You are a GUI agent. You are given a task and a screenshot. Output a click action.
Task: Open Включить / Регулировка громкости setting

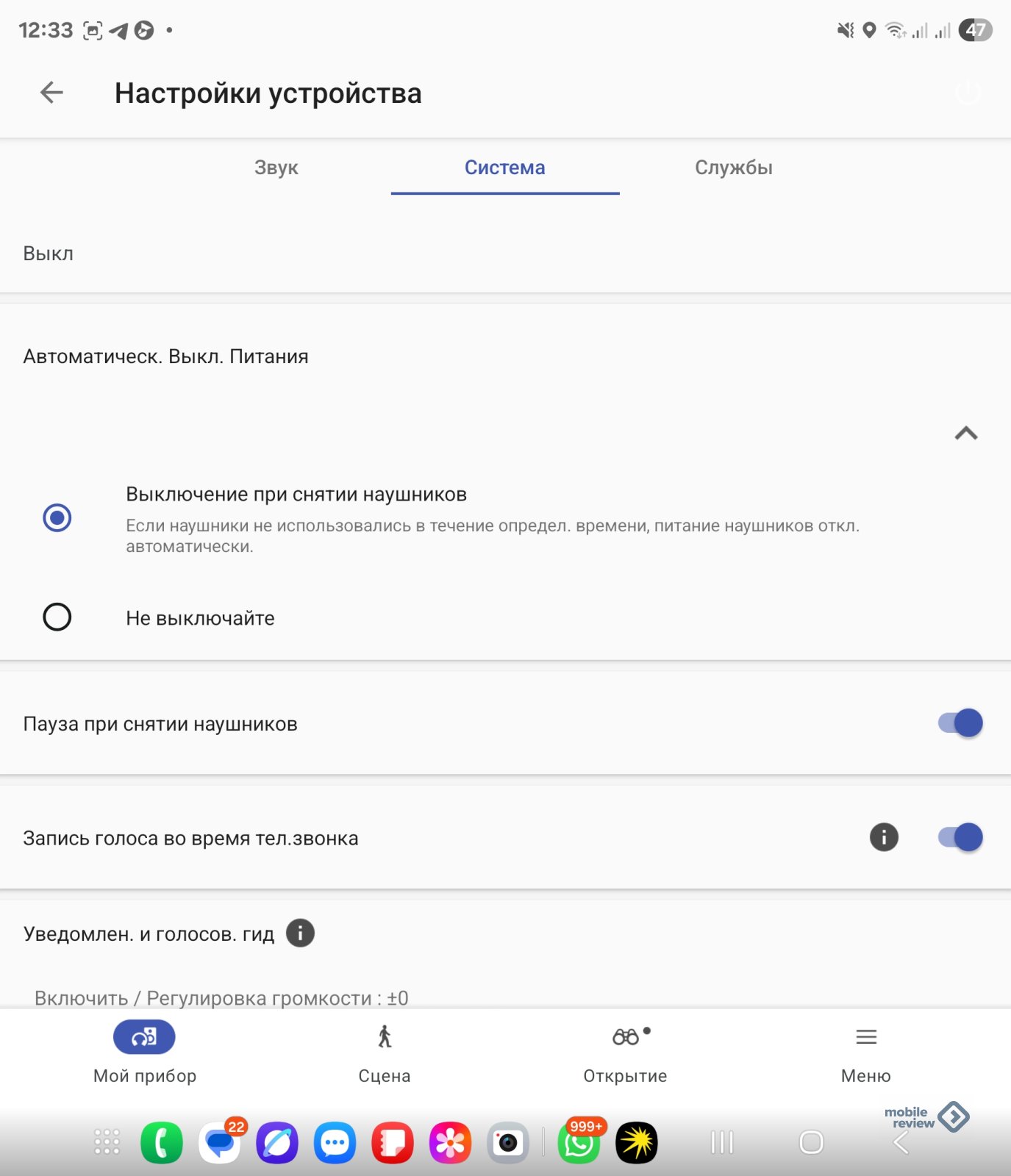click(x=221, y=998)
